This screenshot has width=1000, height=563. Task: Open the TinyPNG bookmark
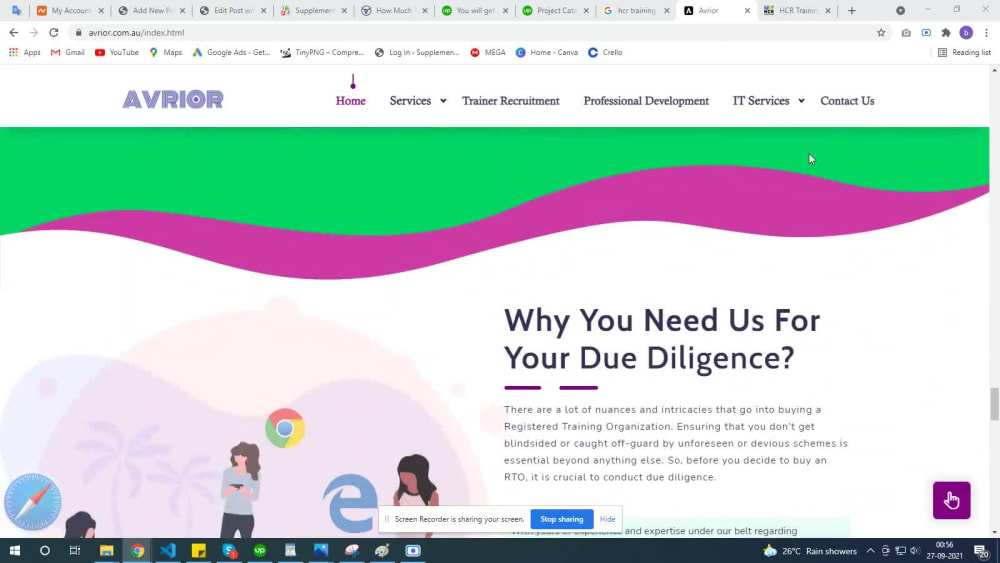pos(322,52)
